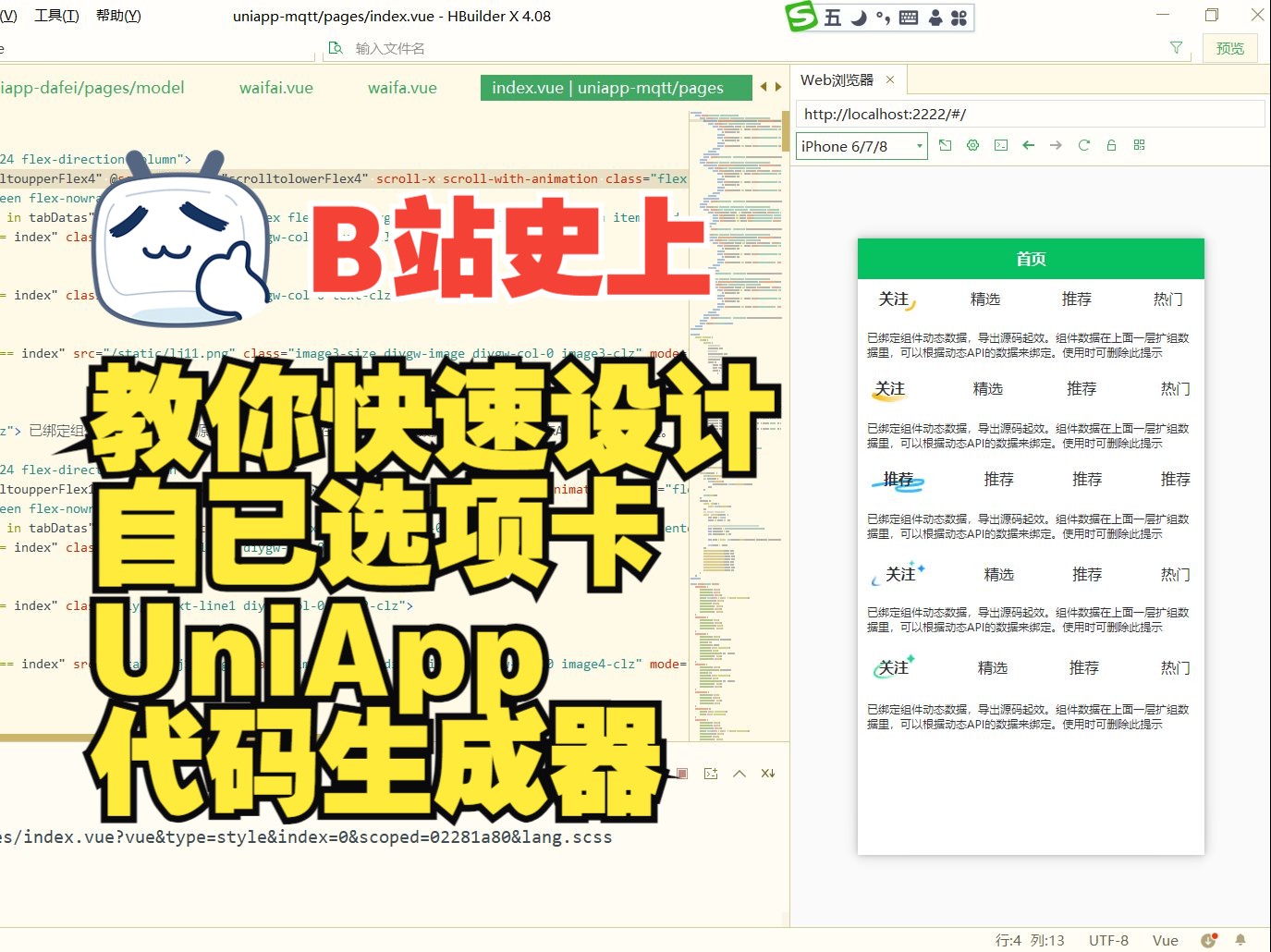Open the filter funnel dropdown near 预览
This screenshot has width=1271, height=952.
[1176, 47]
